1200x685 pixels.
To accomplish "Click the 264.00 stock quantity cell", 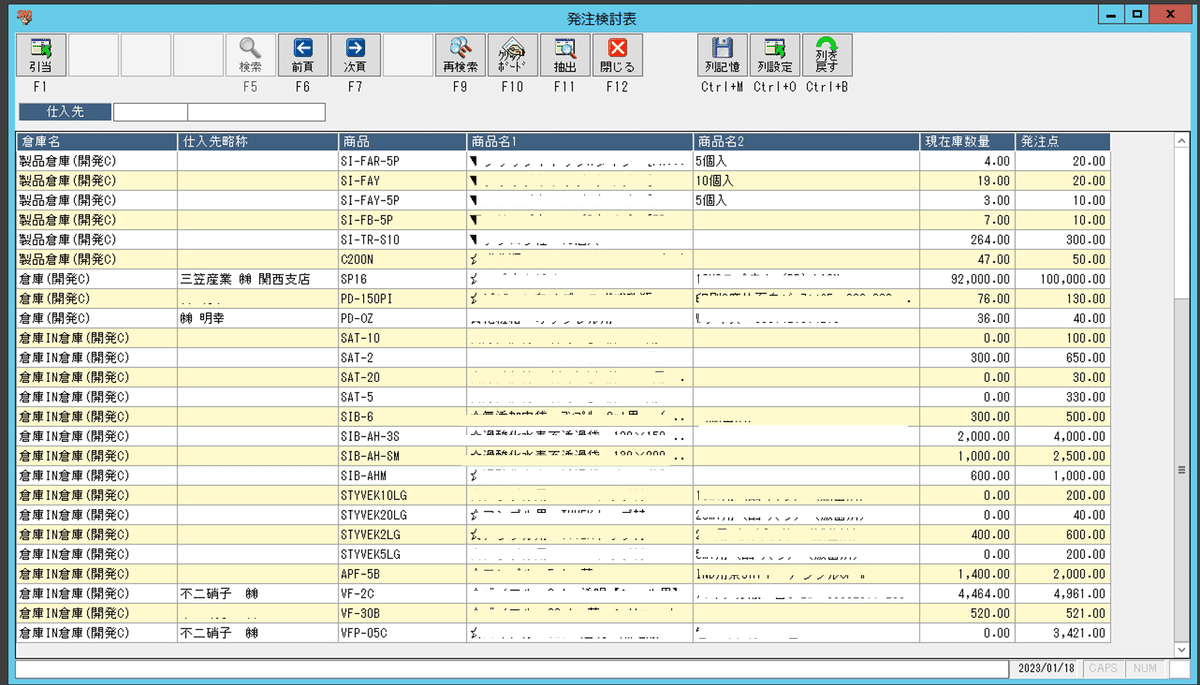I will (967, 240).
